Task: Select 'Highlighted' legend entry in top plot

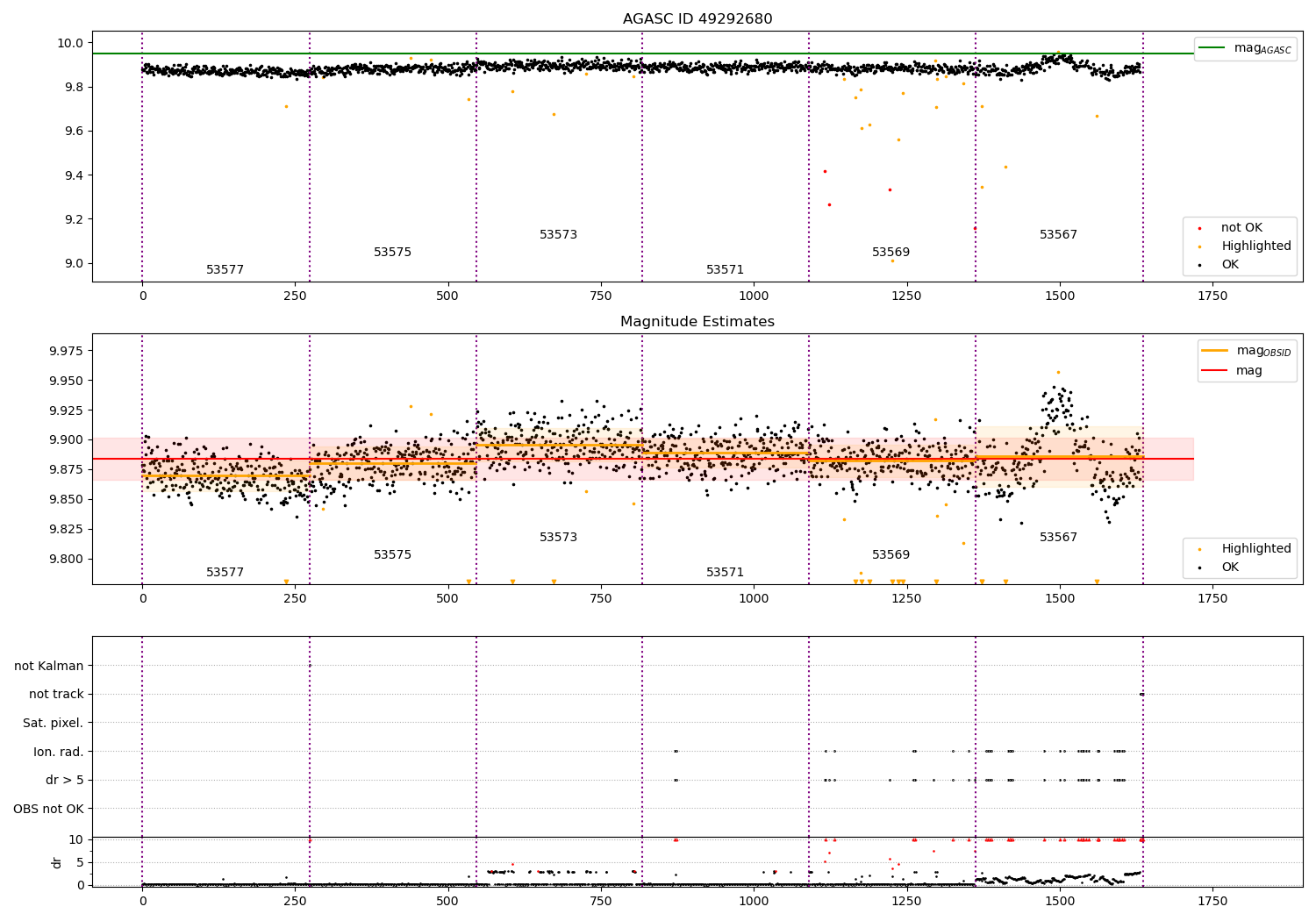Action: click(x=1256, y=246)
